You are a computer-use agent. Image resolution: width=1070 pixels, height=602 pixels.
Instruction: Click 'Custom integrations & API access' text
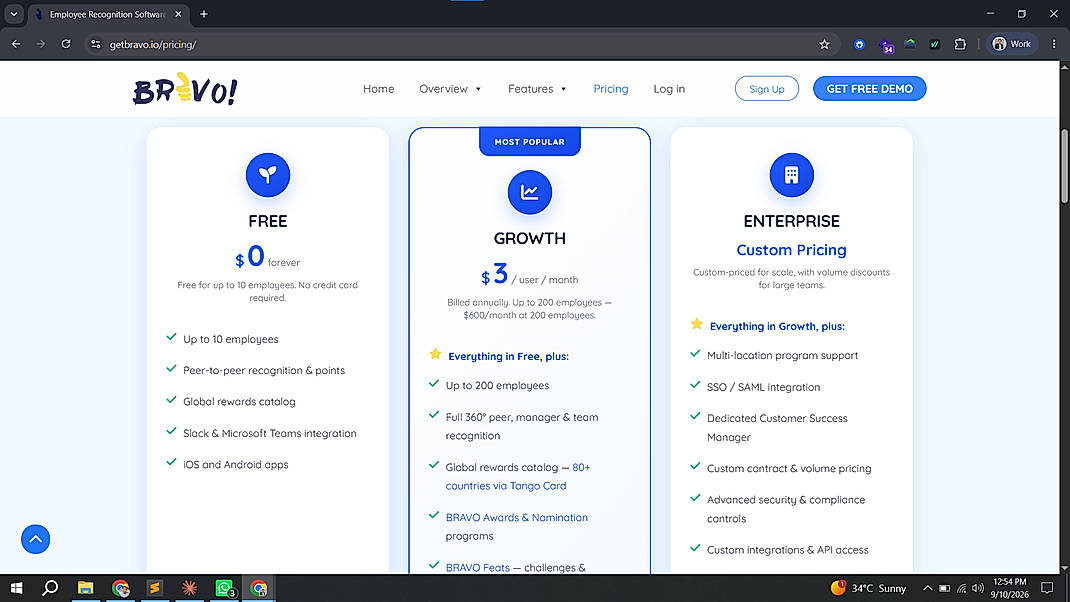tap(787, 550)
